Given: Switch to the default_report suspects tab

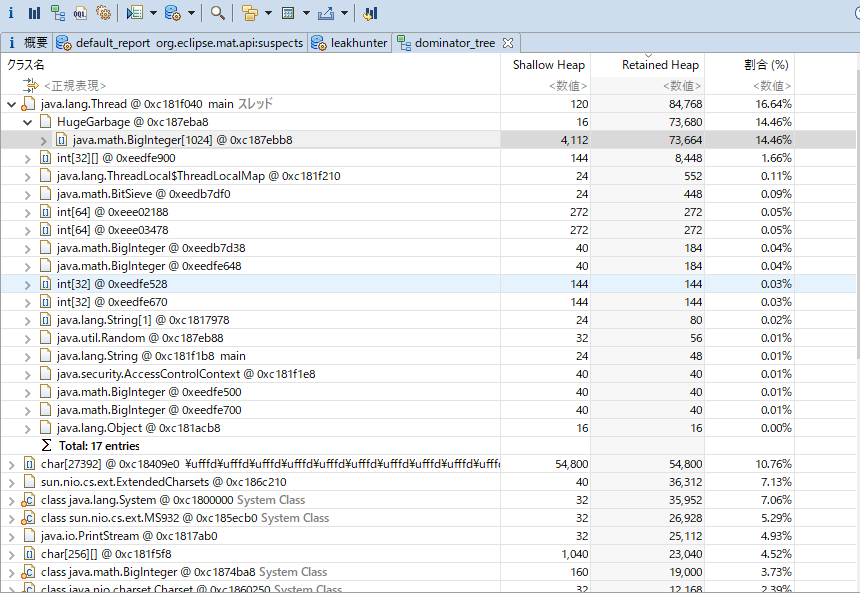Looking at the screenshot, I should (180, 43).
